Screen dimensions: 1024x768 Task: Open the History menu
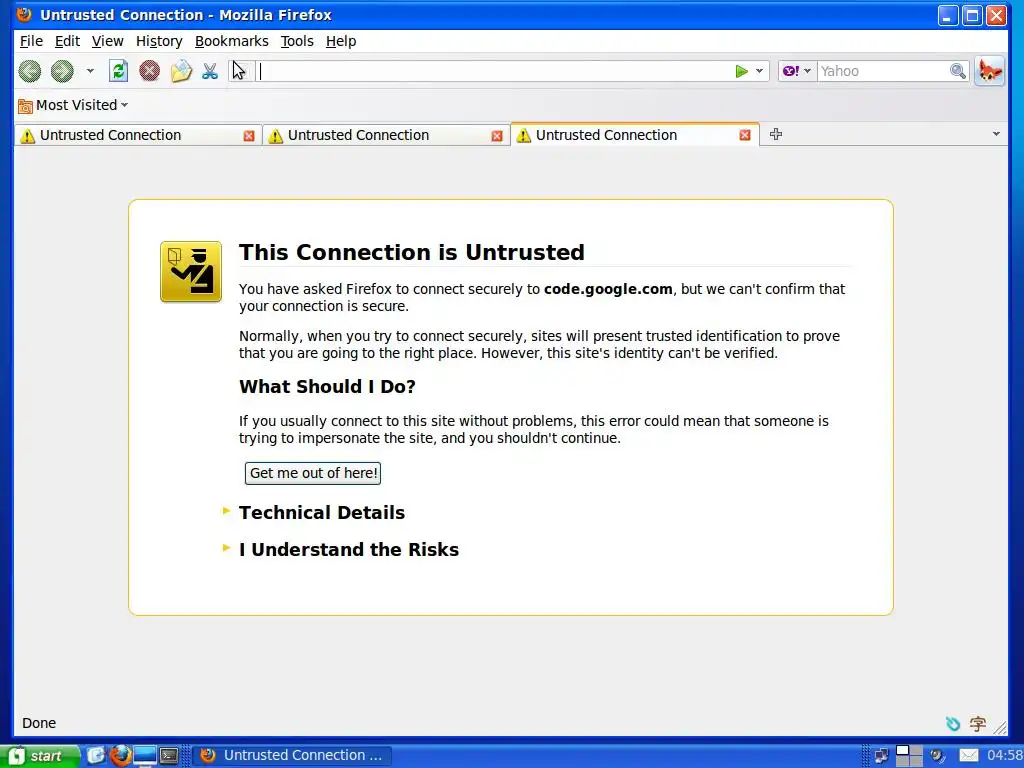click(x=159, y=41)
